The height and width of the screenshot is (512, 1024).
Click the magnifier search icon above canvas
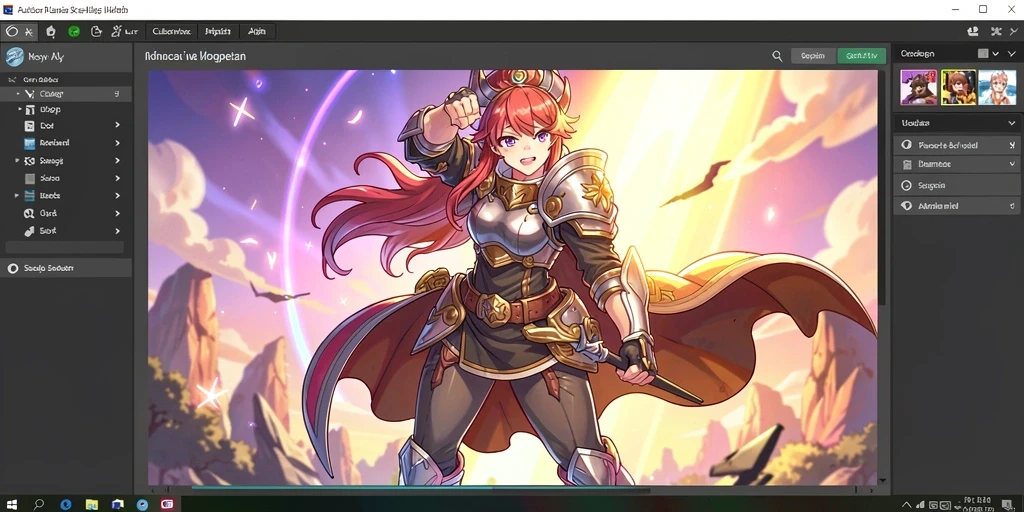tap(777, 56)
